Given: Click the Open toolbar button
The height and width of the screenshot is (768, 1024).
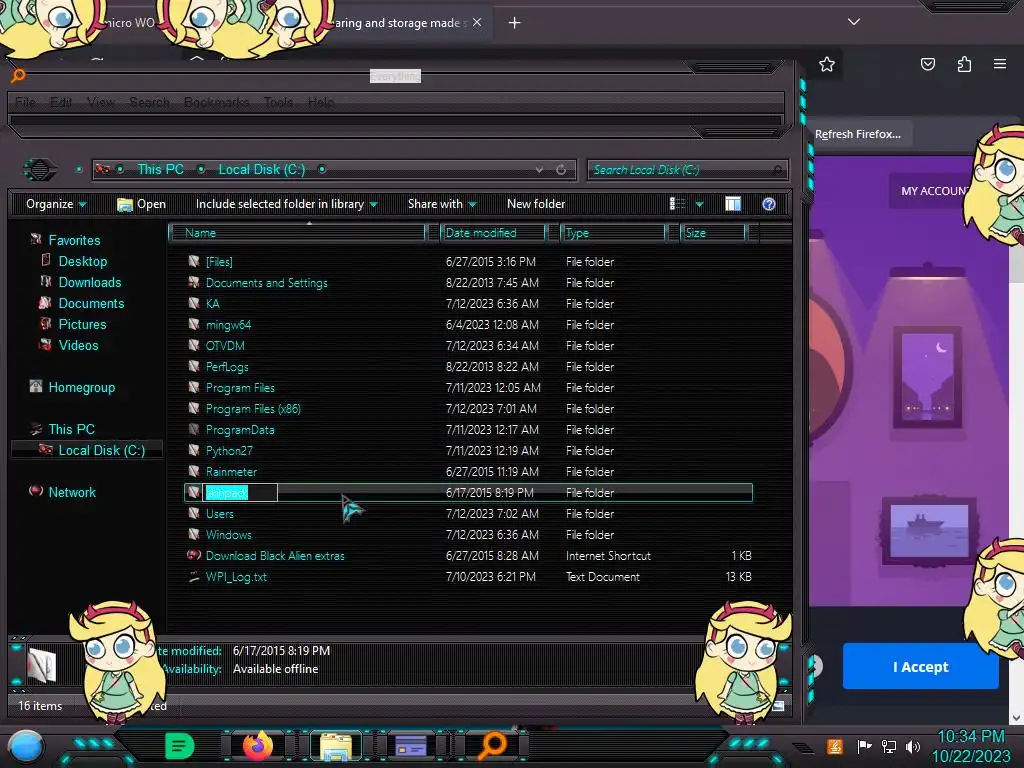Looking at the screenshot, I should click(142, 204).
